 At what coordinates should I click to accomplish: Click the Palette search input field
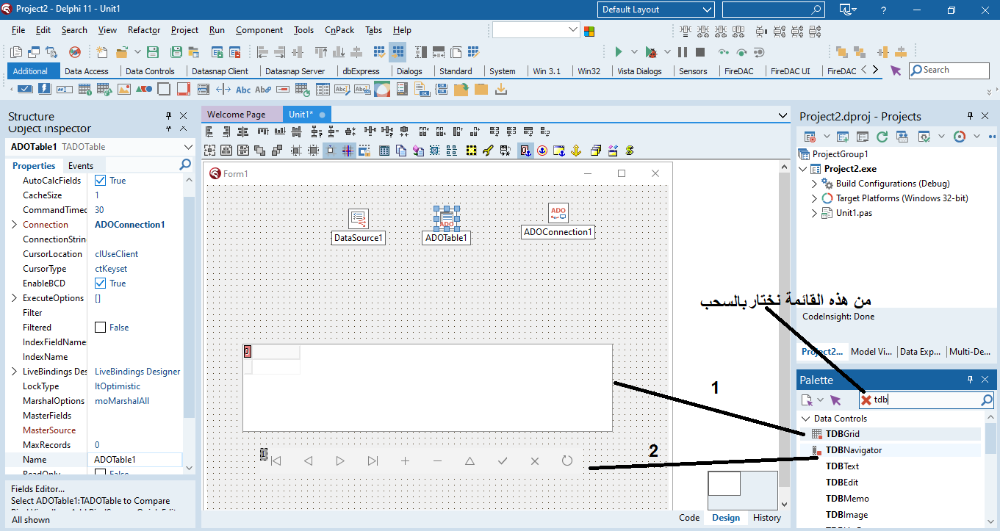pos(925,400)
